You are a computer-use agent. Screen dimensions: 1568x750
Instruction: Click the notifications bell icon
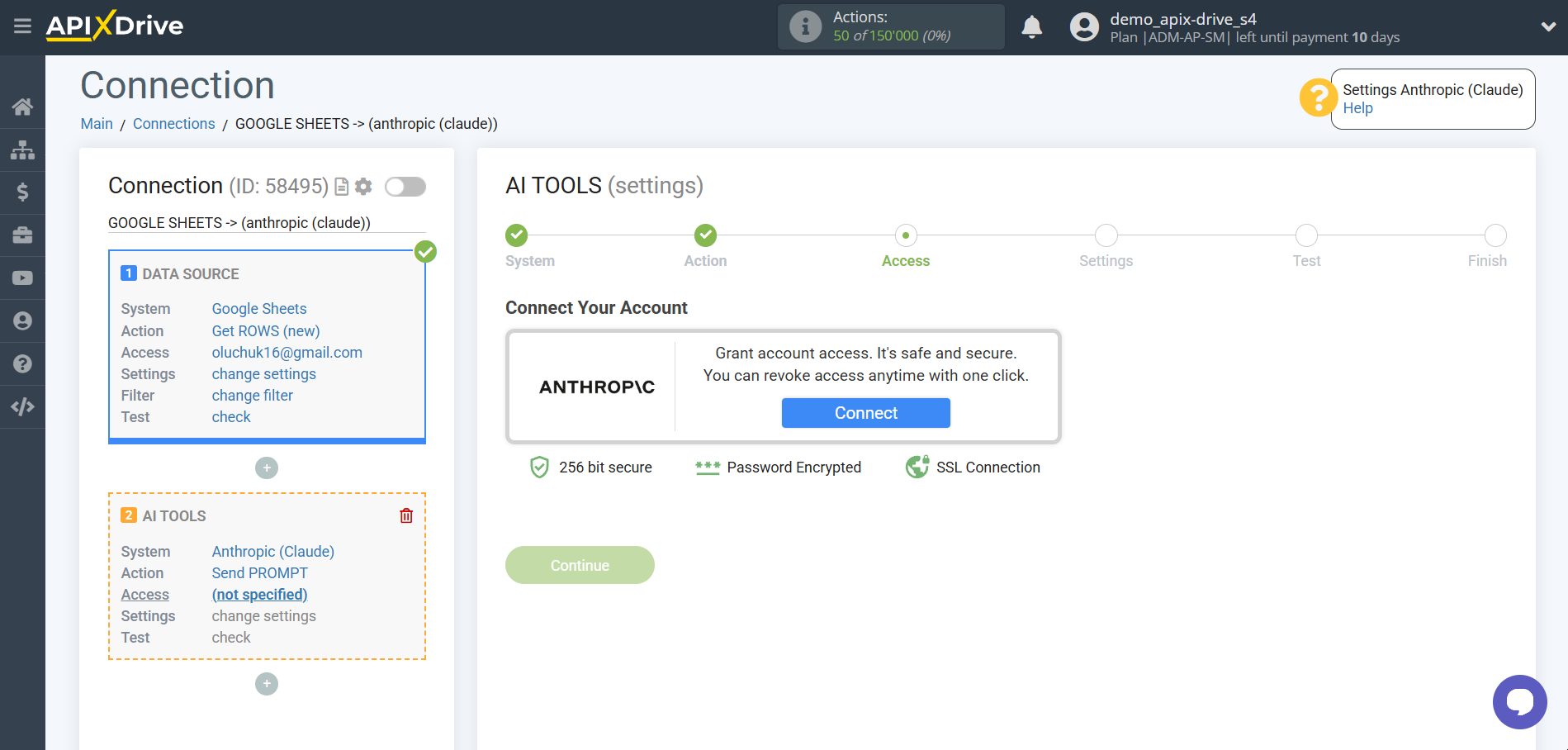1032,27
